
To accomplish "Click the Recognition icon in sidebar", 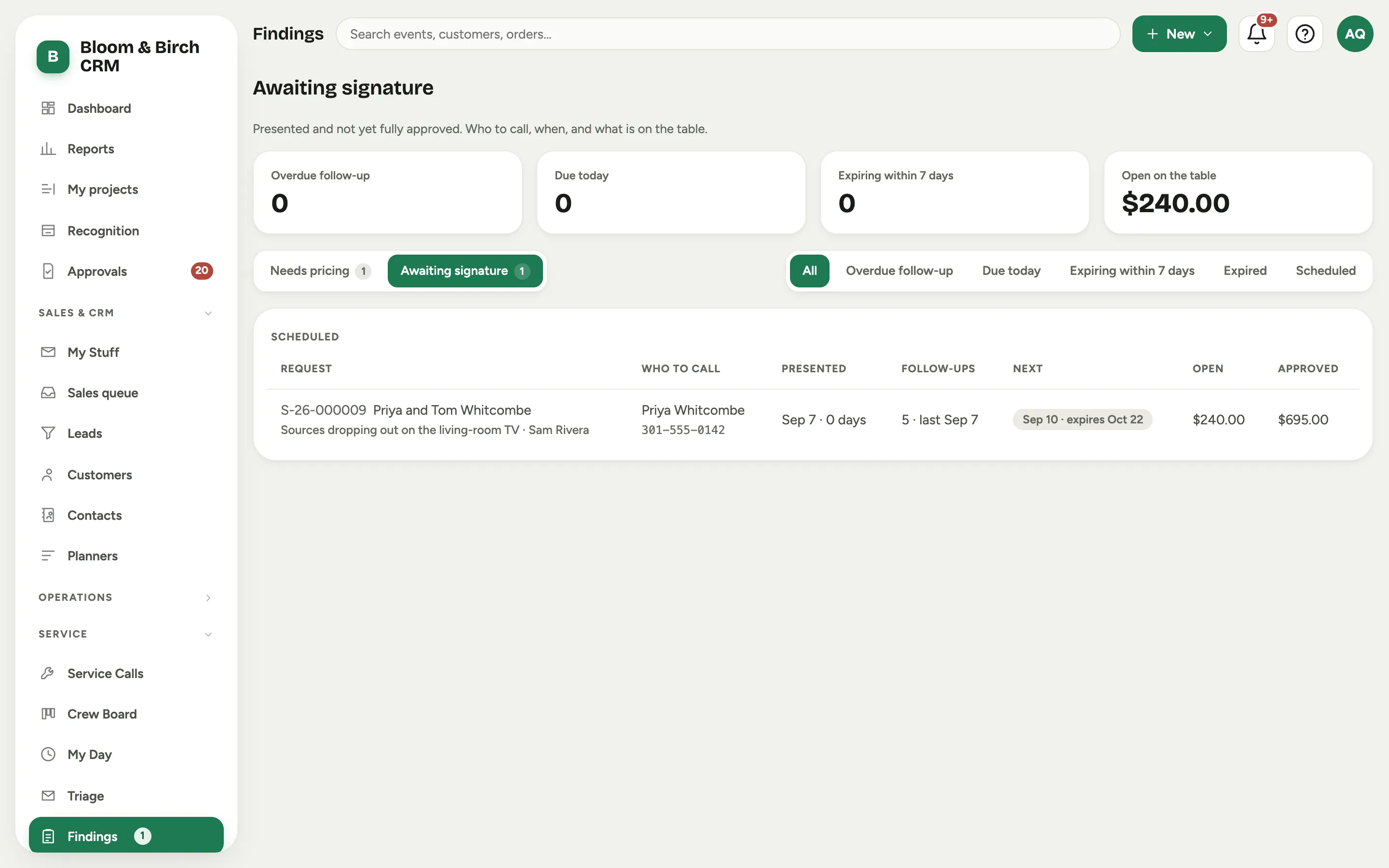I will [x=48, y=230].
